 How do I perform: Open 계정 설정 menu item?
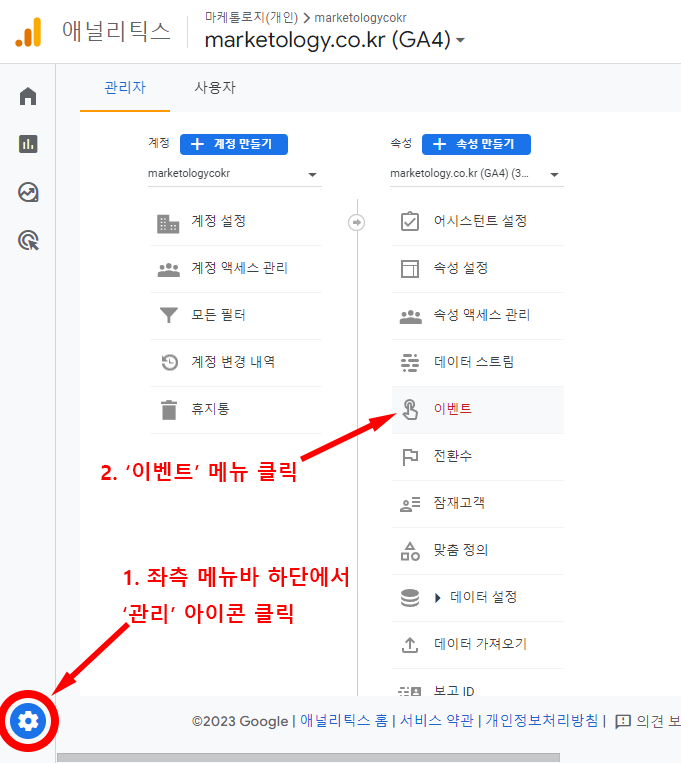tap(236, 222)
